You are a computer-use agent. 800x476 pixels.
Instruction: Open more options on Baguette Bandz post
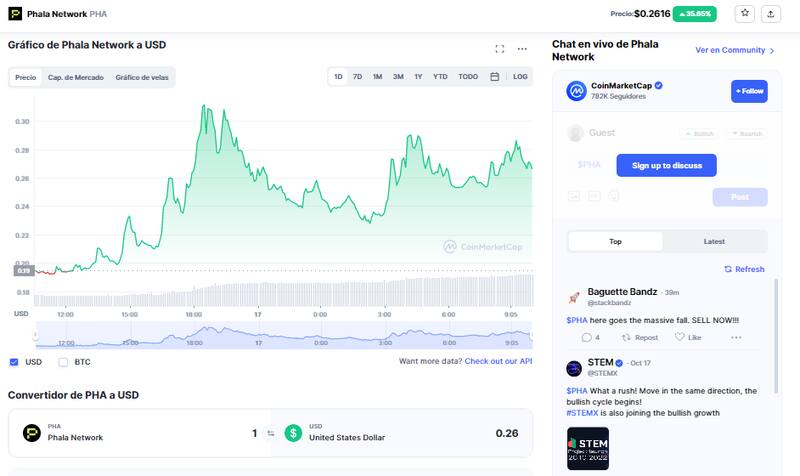(x=737, y=337)
